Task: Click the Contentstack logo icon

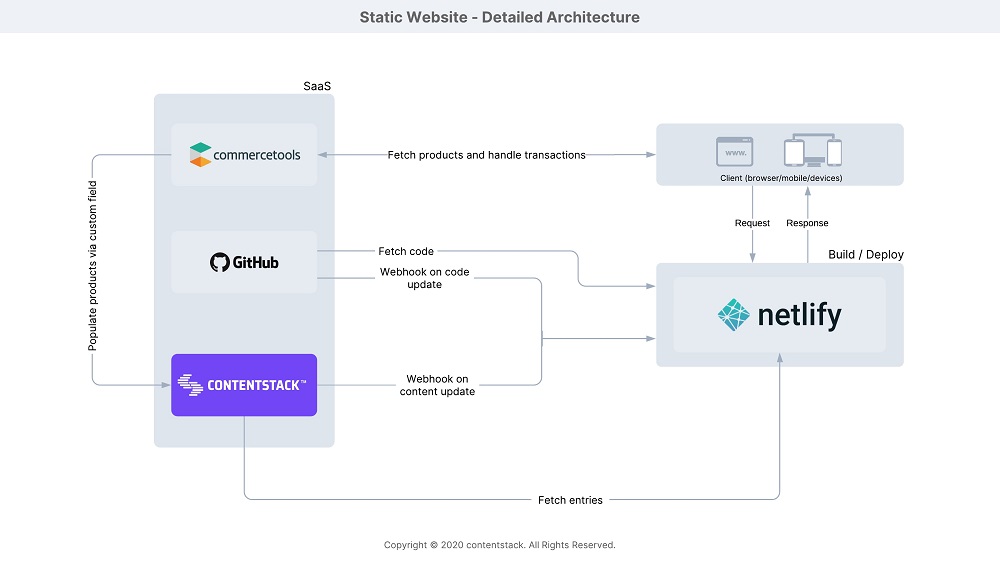Action: pyautogui.click(x=190, y=385)
